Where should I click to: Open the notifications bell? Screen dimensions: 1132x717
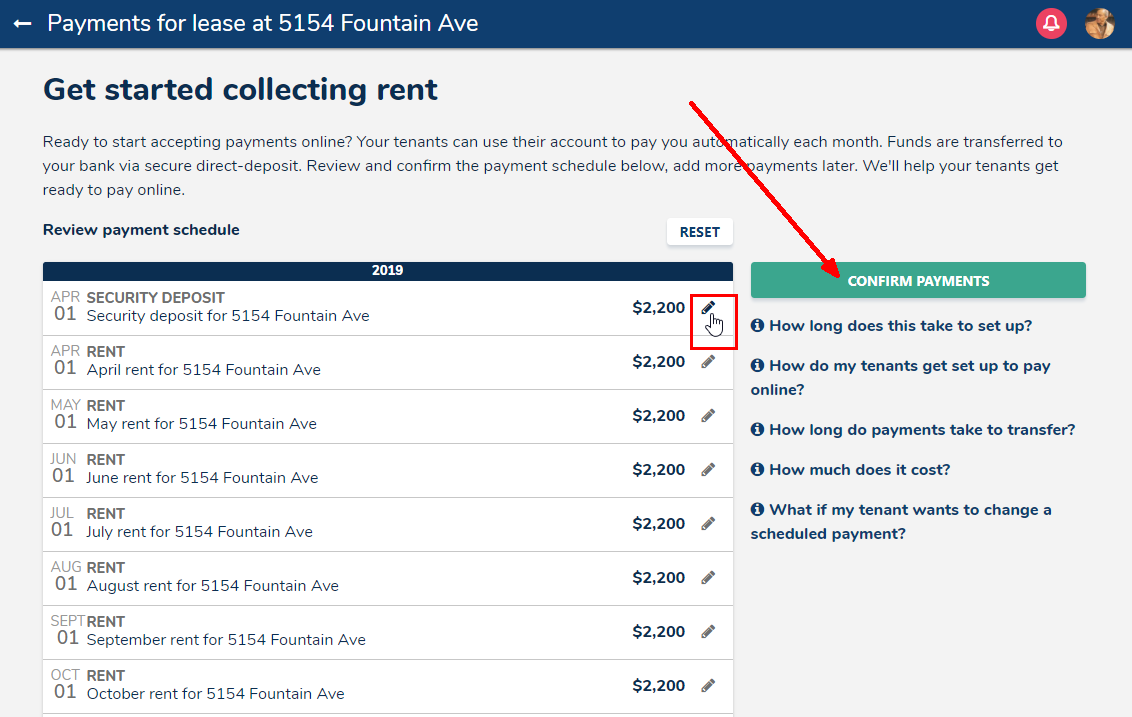1051,23
